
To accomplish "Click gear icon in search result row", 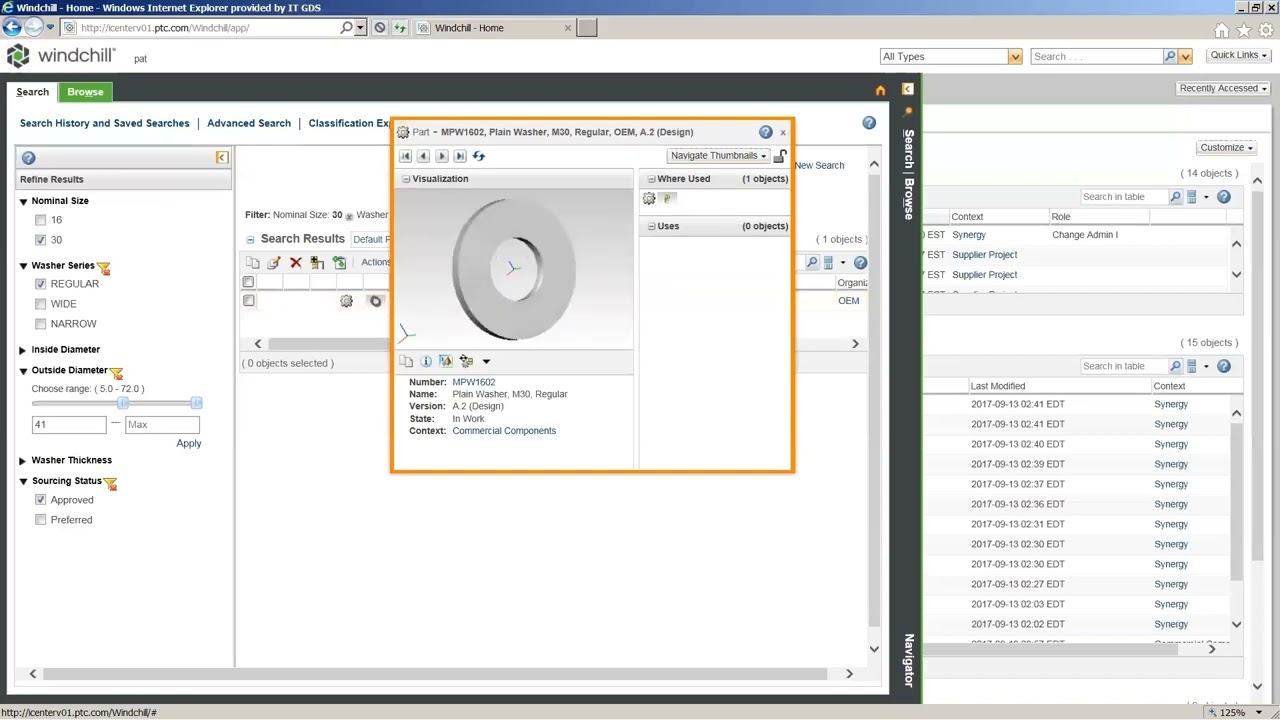I will pyautogui.click(x=346, y=301).
